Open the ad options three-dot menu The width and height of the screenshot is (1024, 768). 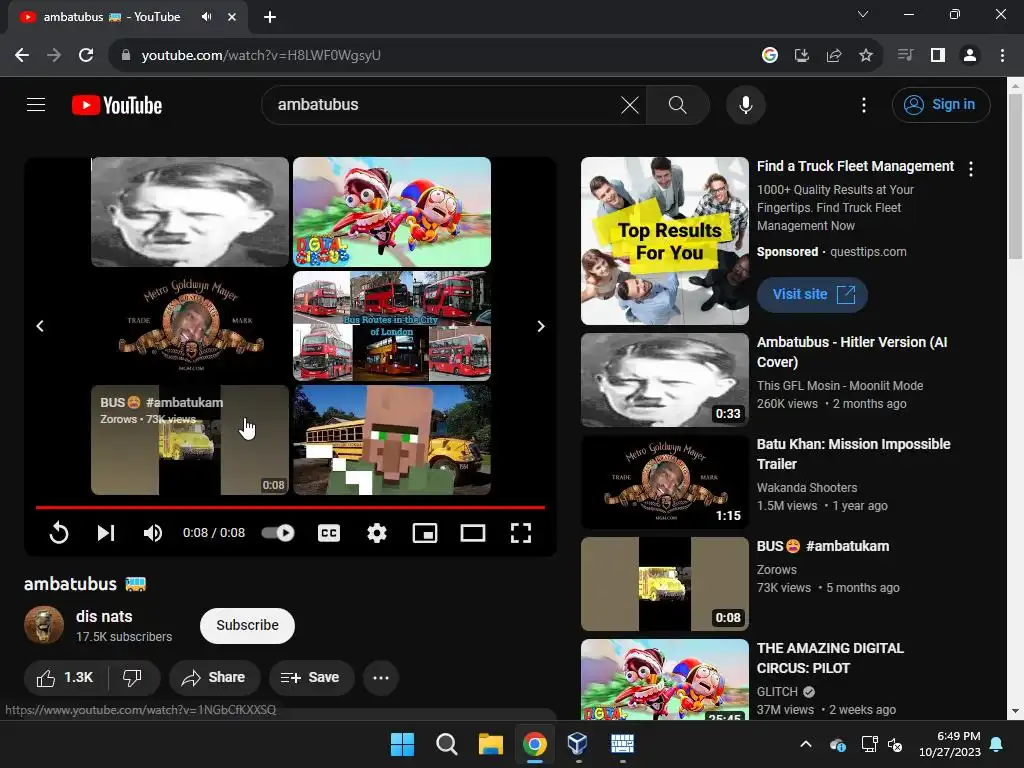tap(971, 168)
